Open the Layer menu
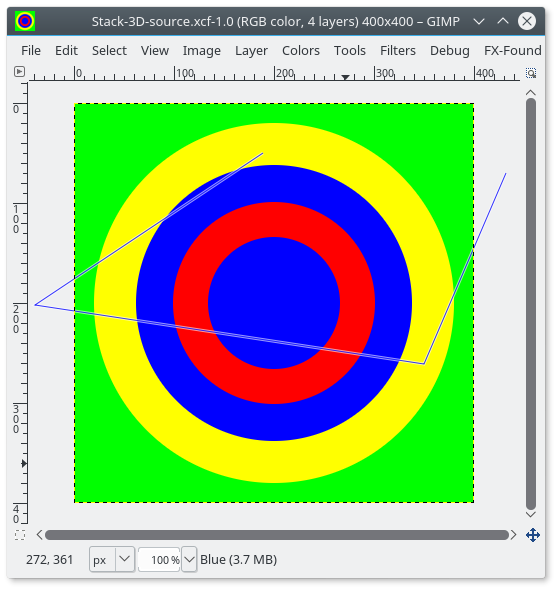The image size is (558, 591). click(251, 51)
